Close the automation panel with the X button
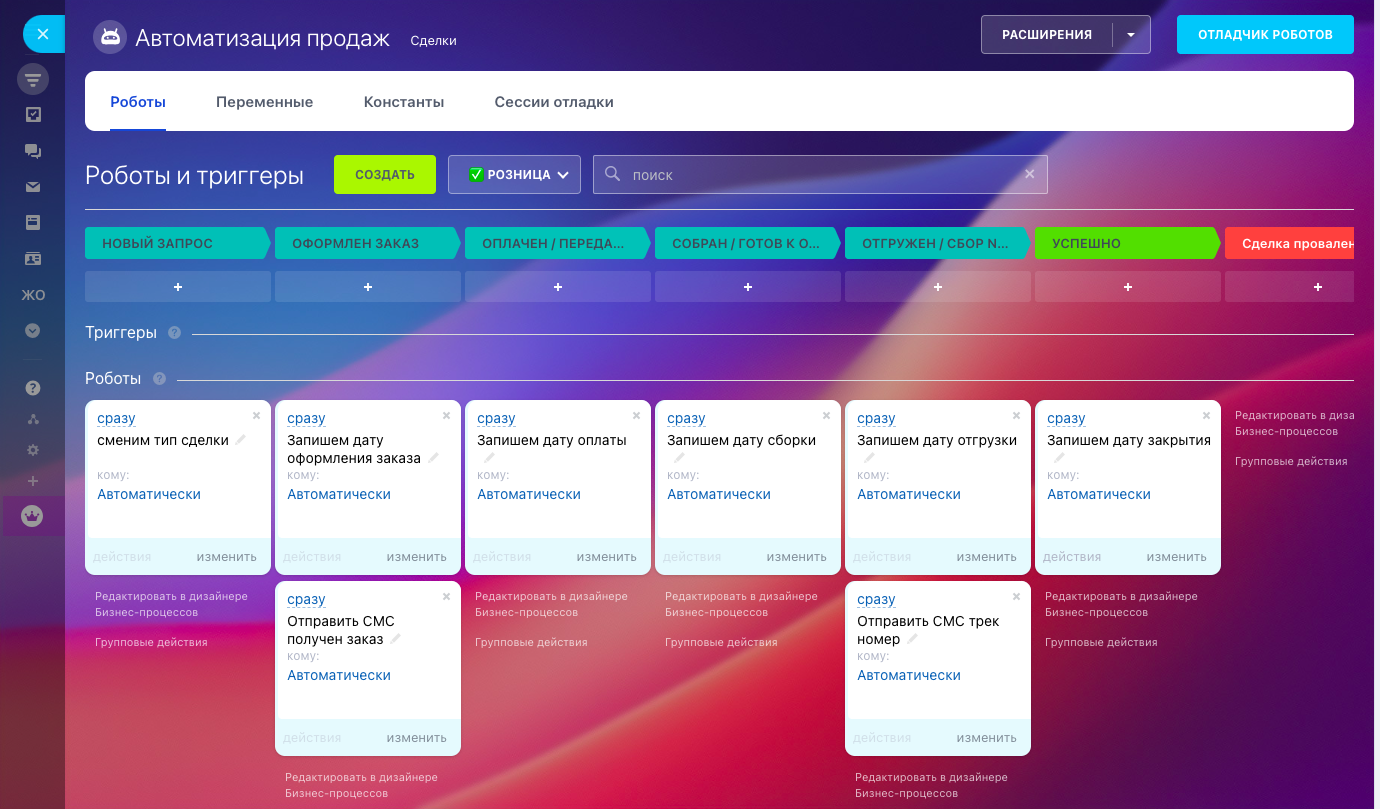The height and width of the screenshot is (809, 1380). (43, 34)
